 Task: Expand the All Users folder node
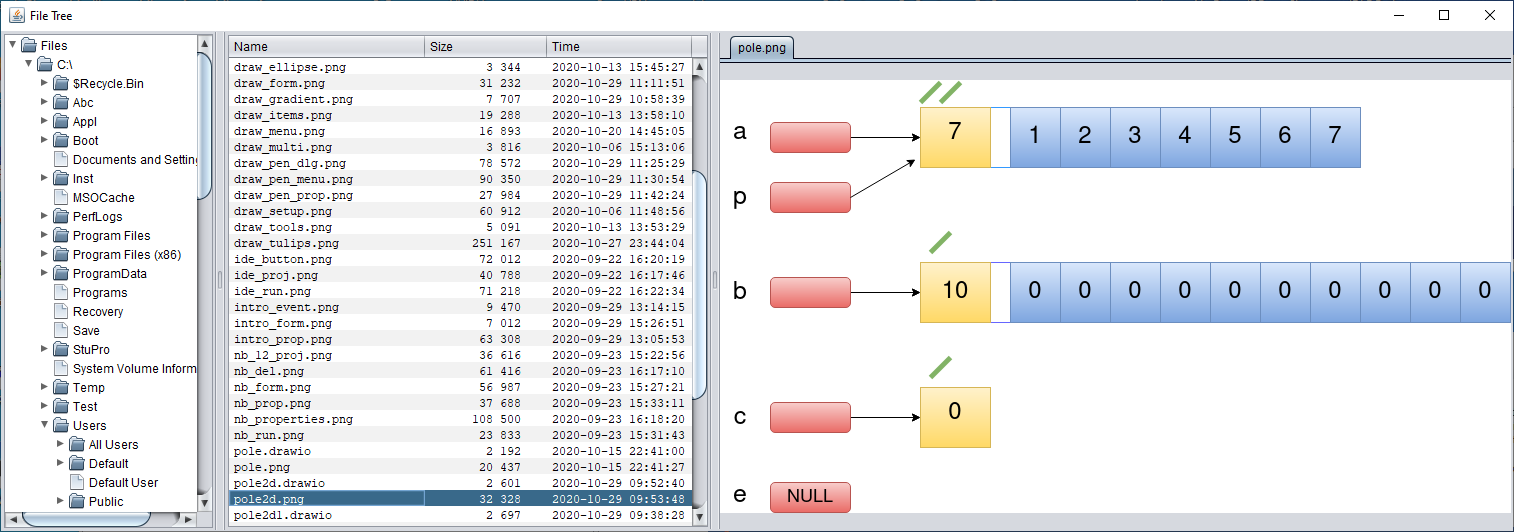pyautogui.click(x=61, y=444)
